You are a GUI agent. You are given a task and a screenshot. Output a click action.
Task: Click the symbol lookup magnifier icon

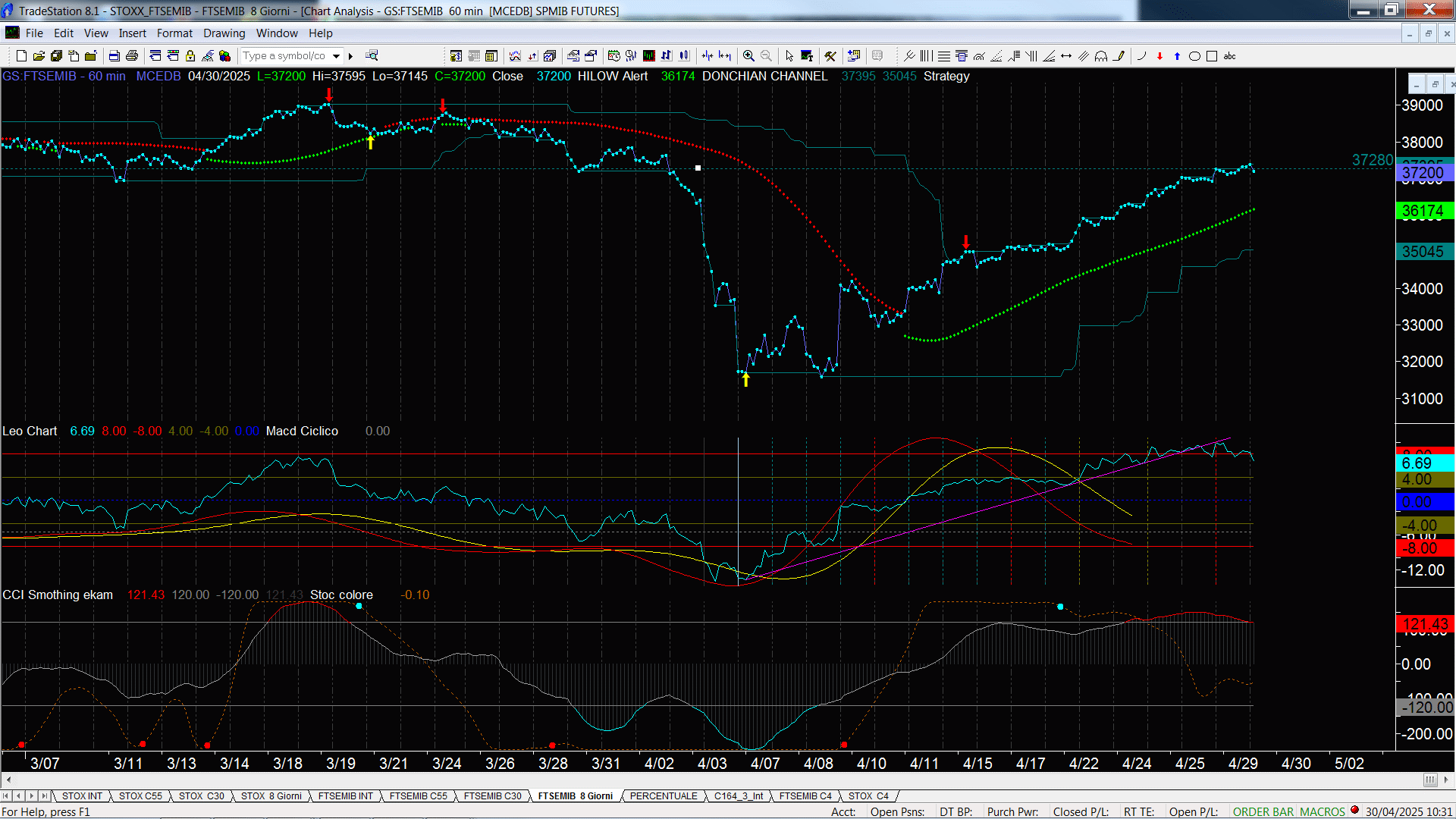(x=372, y=55)
